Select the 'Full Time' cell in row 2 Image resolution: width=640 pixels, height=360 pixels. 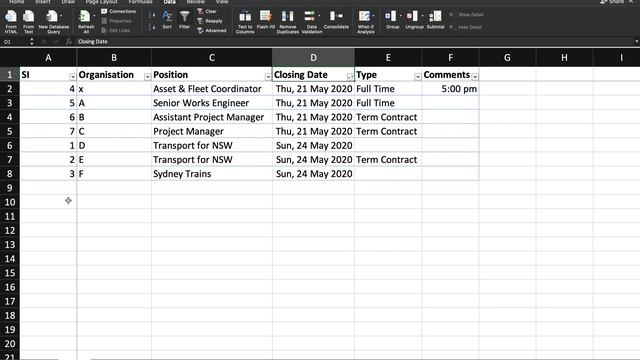pyautogui.click(x=388, y=89)
